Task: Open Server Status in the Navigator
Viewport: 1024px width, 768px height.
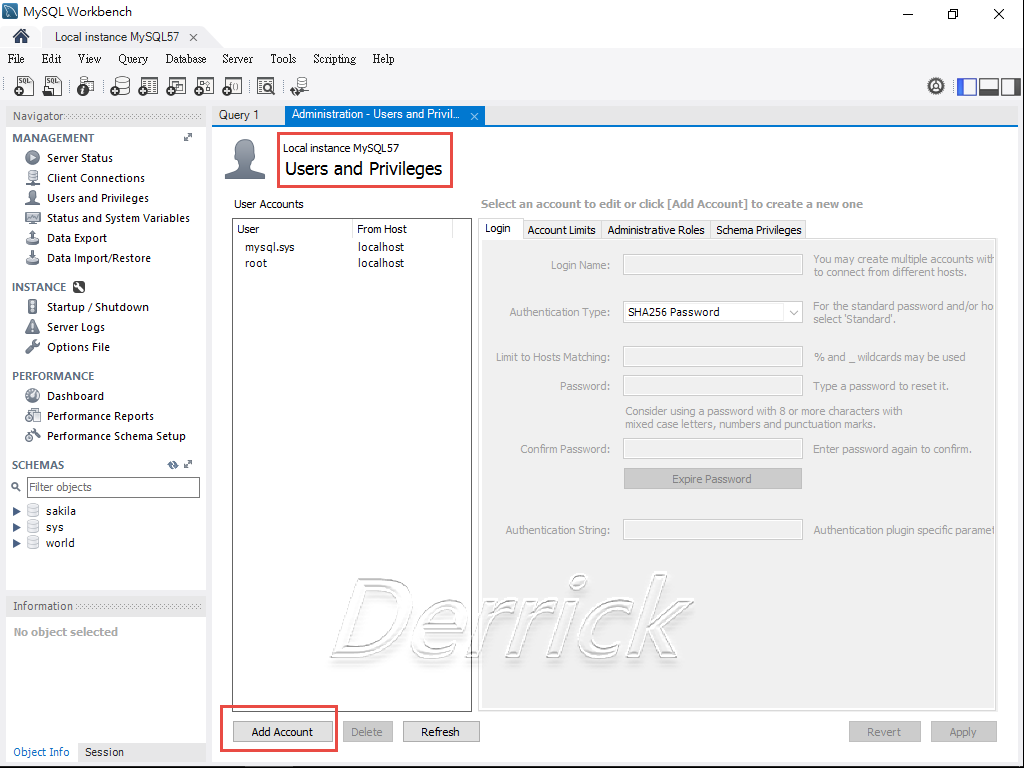Action: click(79, 158)
